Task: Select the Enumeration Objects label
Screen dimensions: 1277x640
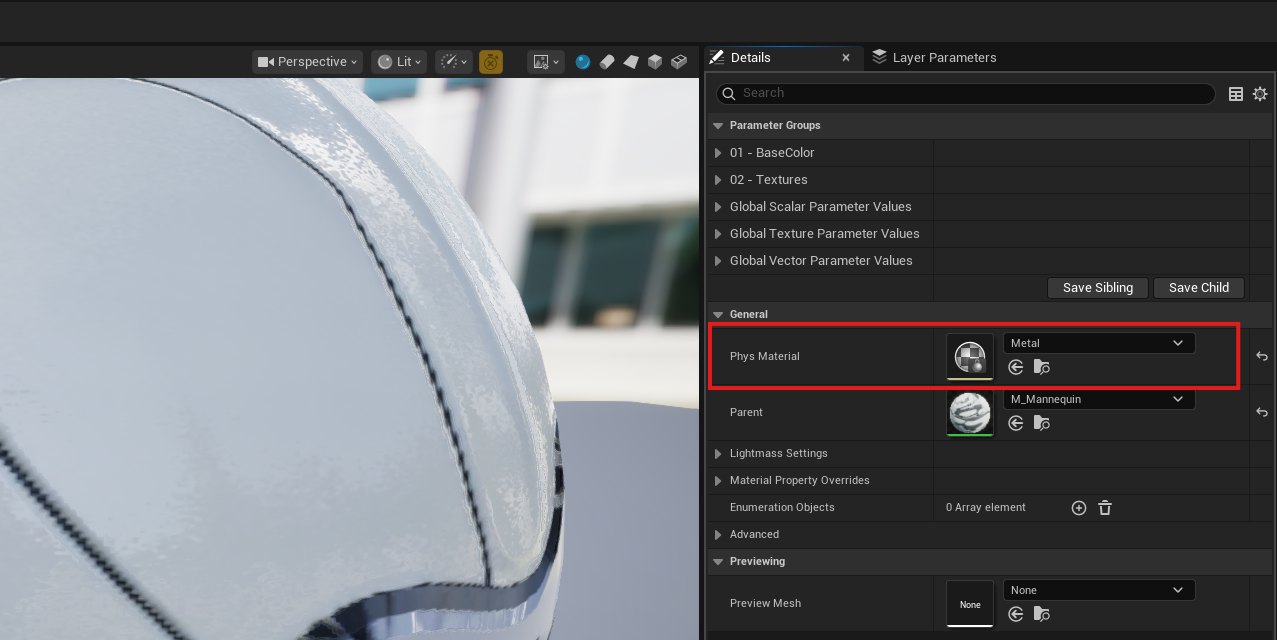Action: [x=782, y=508]
